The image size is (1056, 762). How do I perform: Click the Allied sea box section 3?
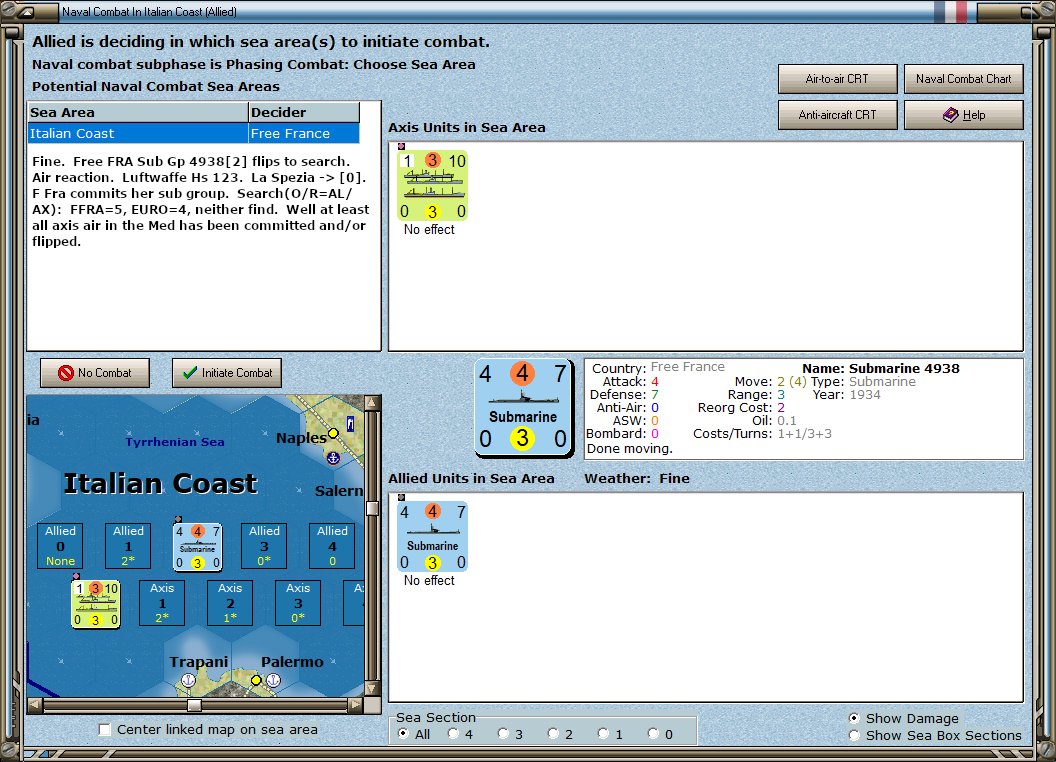pyautogui.click(x=264, y=546)
